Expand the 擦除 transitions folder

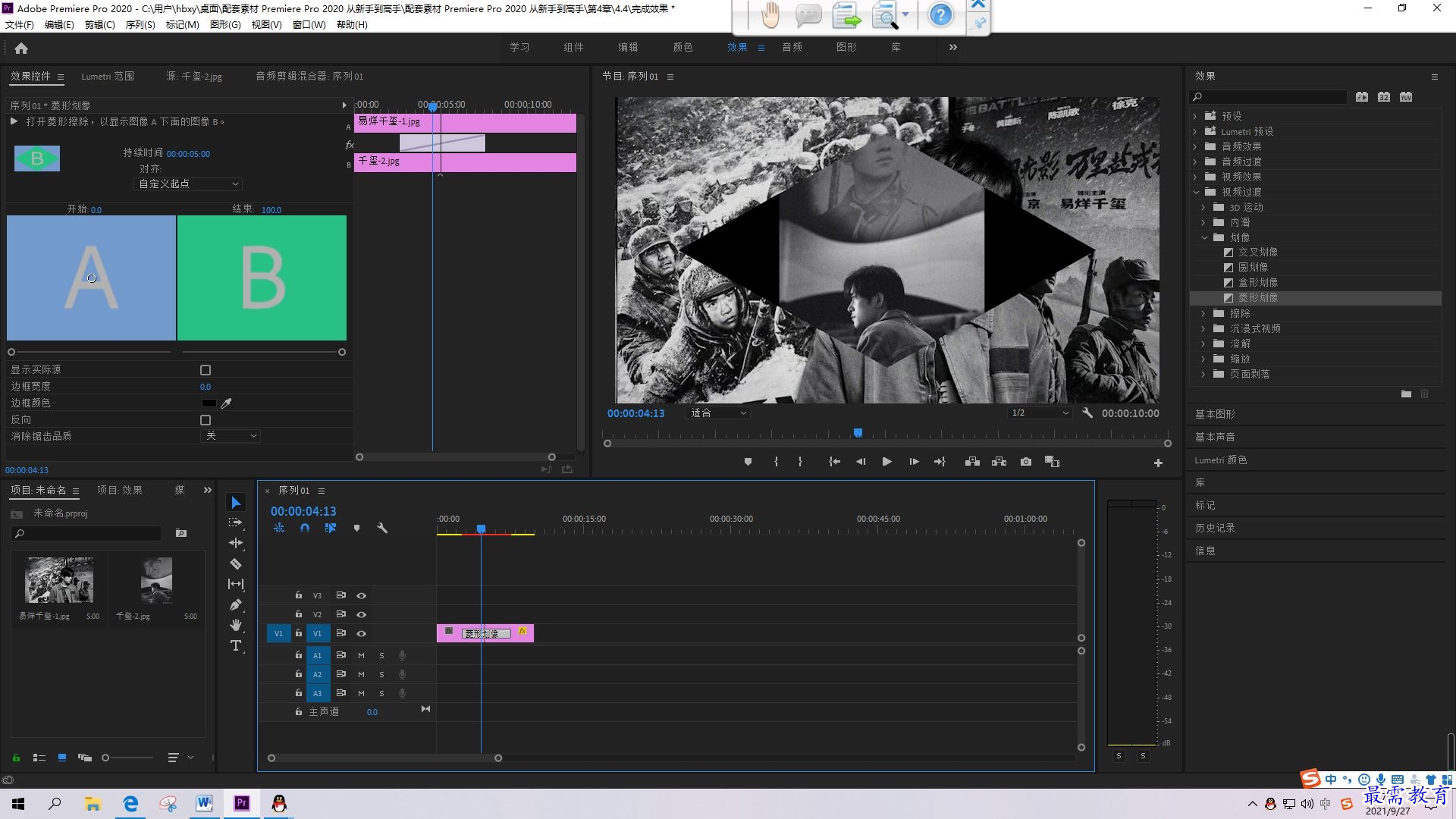point(1203,313)
